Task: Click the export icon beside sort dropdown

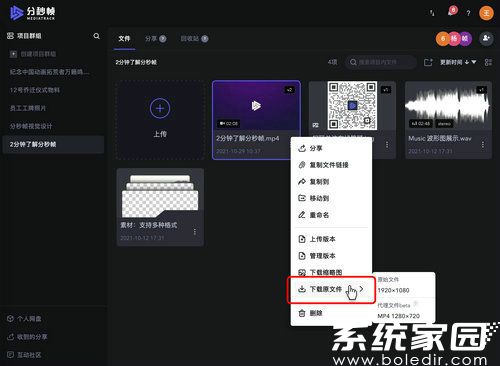Action: 428,62
